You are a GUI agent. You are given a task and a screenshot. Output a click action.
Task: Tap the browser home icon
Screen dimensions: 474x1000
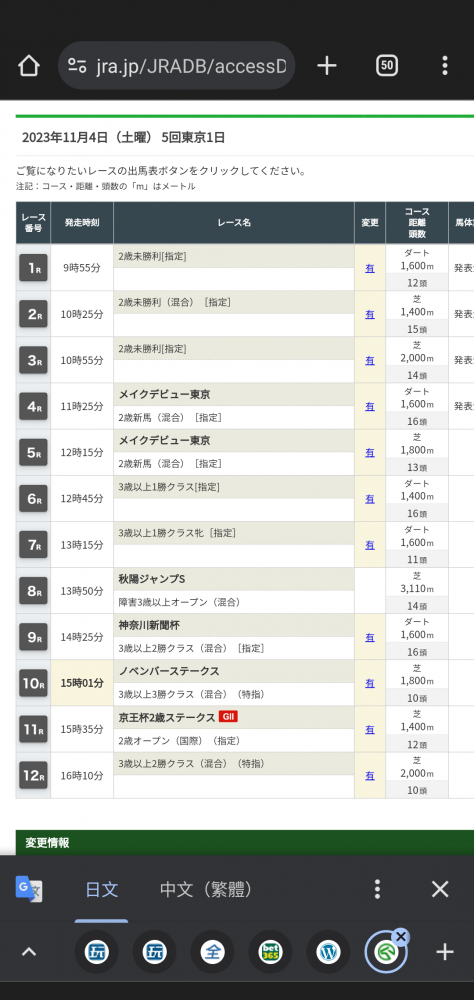click(29, 65)
